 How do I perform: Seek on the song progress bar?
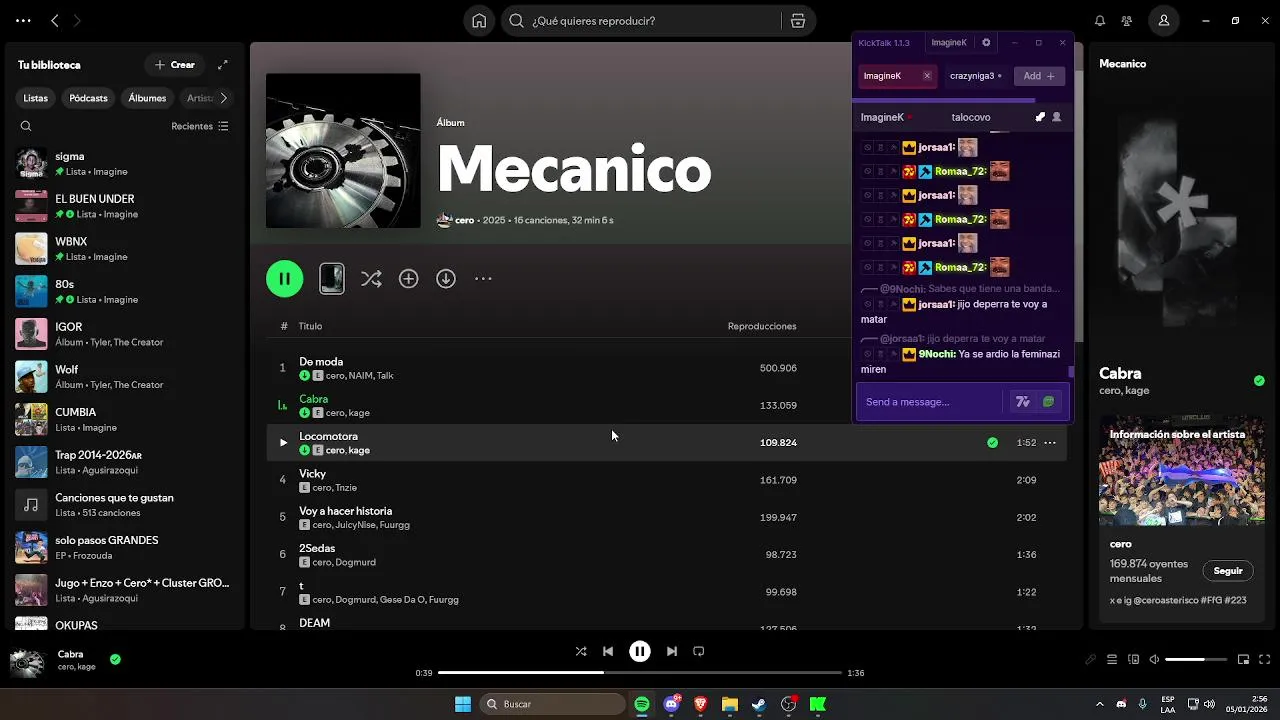(640, 673)
